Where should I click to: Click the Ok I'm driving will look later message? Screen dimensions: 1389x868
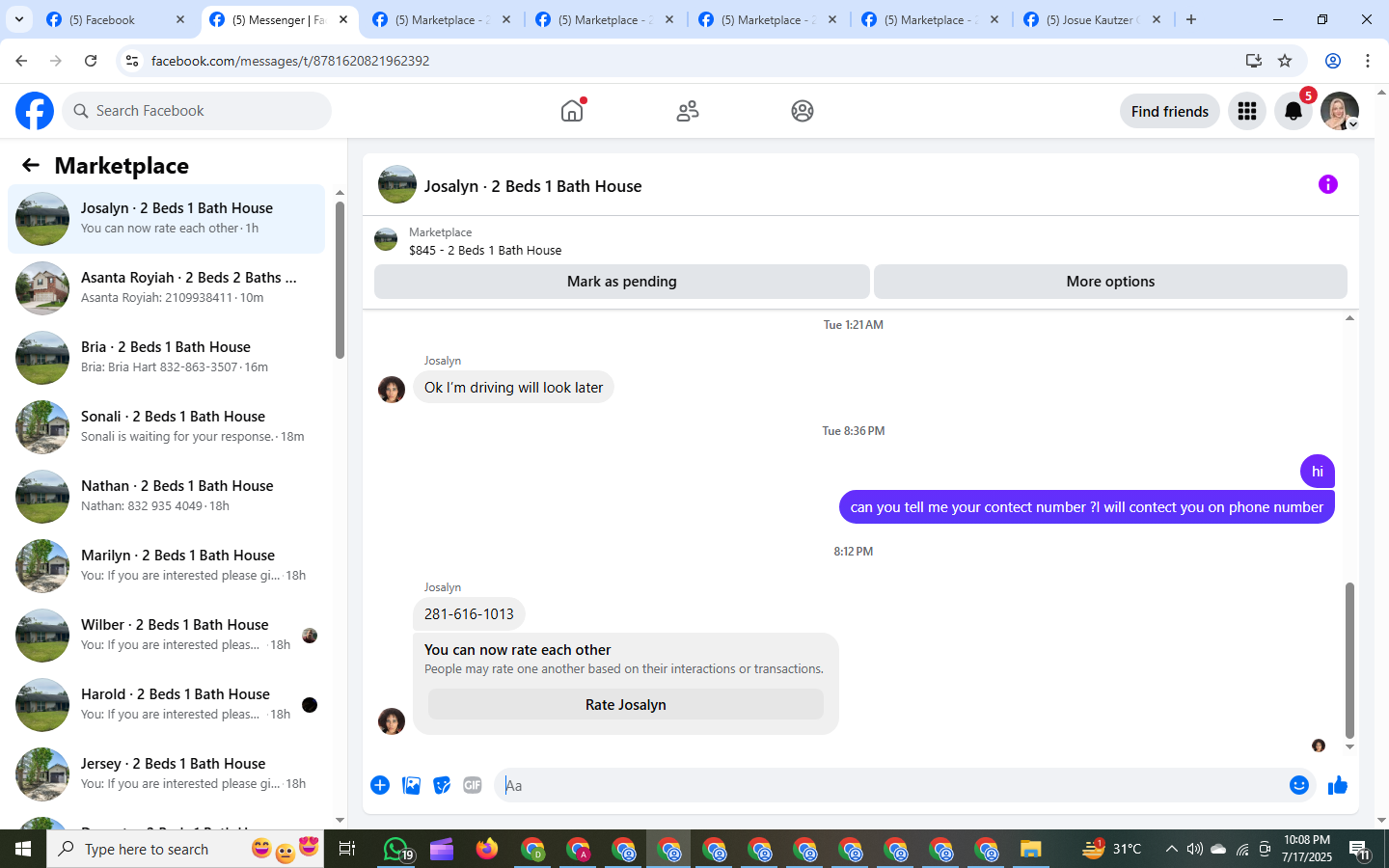(x=513, y=388)
